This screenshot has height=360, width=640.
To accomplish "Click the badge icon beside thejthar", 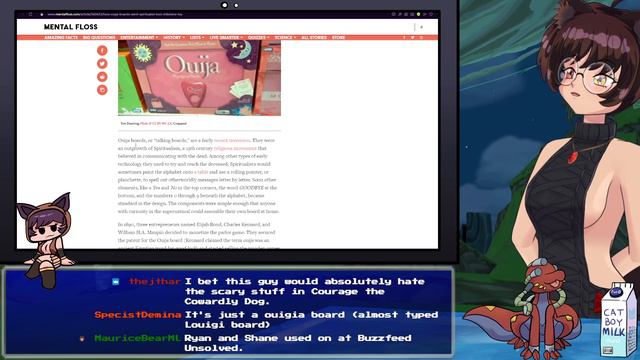I will point(116,281).
